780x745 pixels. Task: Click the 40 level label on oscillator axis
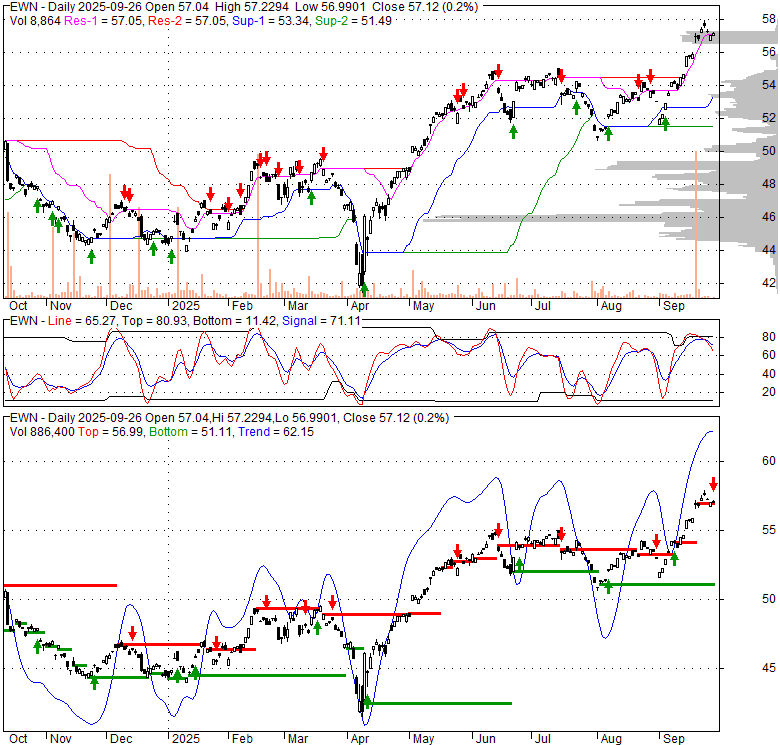pyautogui.click(x=769, y=374)
